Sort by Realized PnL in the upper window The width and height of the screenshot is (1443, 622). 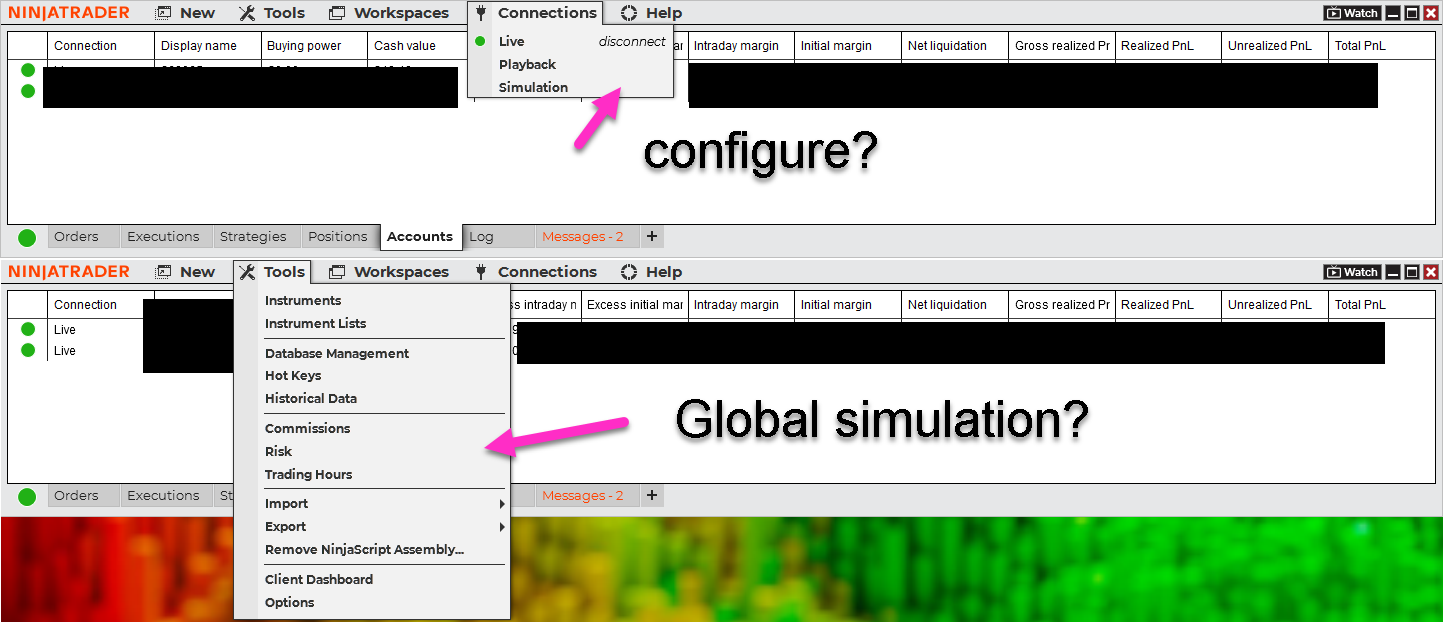[x=1168, y=46]
